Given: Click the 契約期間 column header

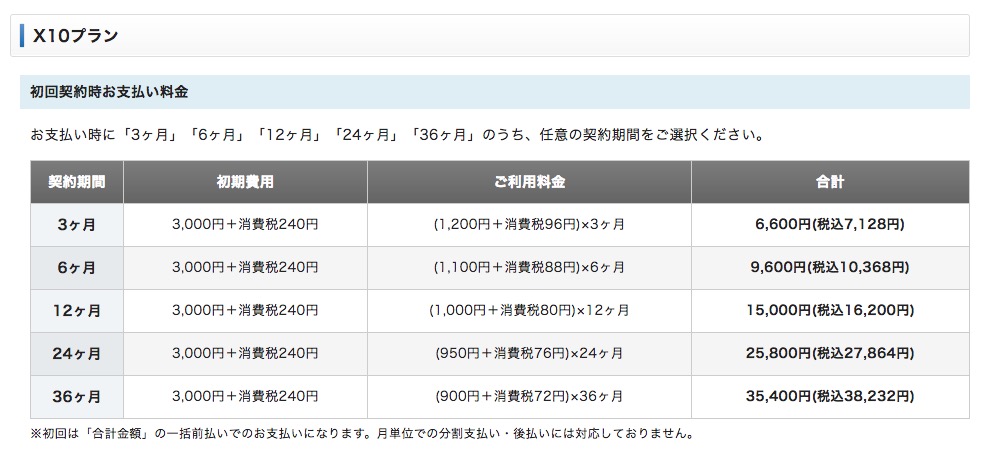Looking at the screenshot, I should 77,182.
